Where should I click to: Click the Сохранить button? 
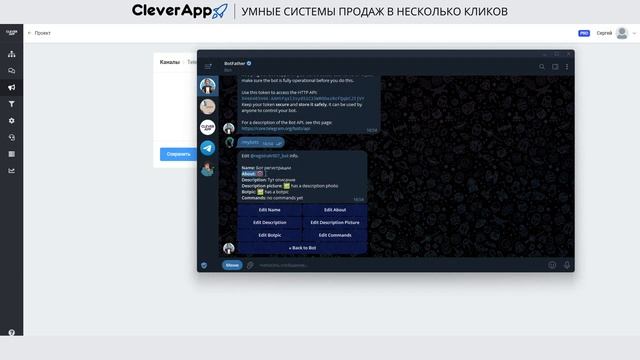[x=178, y=154]
